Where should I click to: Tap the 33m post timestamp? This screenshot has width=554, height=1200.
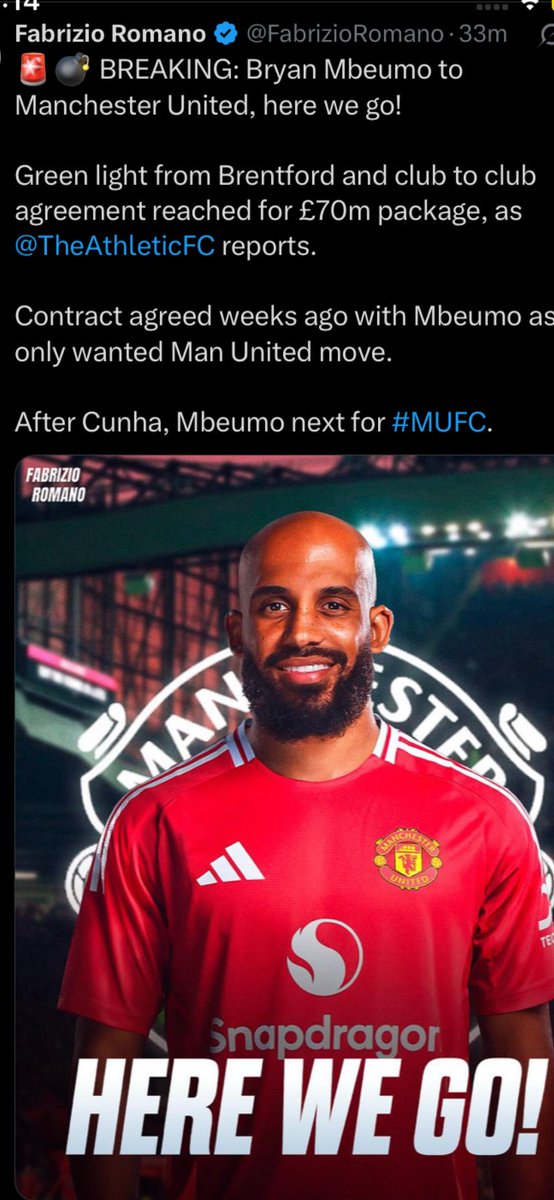click(x=482, y=34)
